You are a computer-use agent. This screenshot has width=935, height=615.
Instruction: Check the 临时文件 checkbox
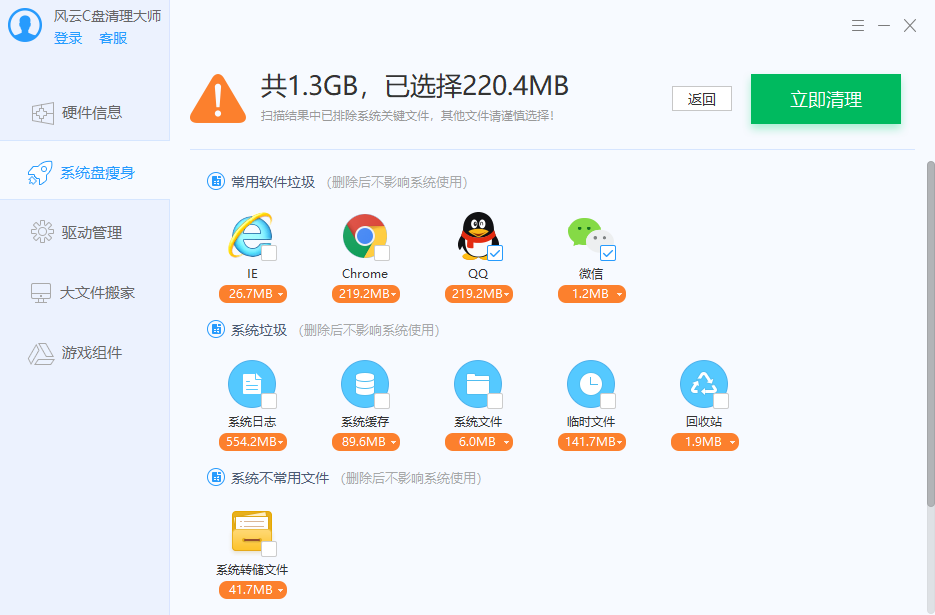pos(608,401)
